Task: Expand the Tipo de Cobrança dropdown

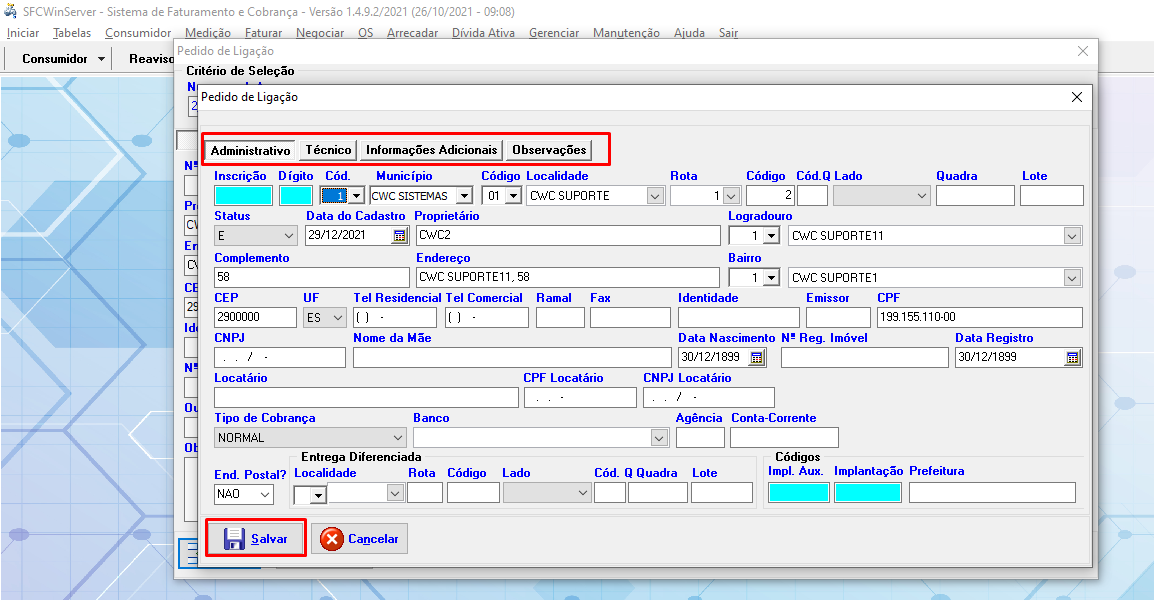Action: click(x=398, y=438)
